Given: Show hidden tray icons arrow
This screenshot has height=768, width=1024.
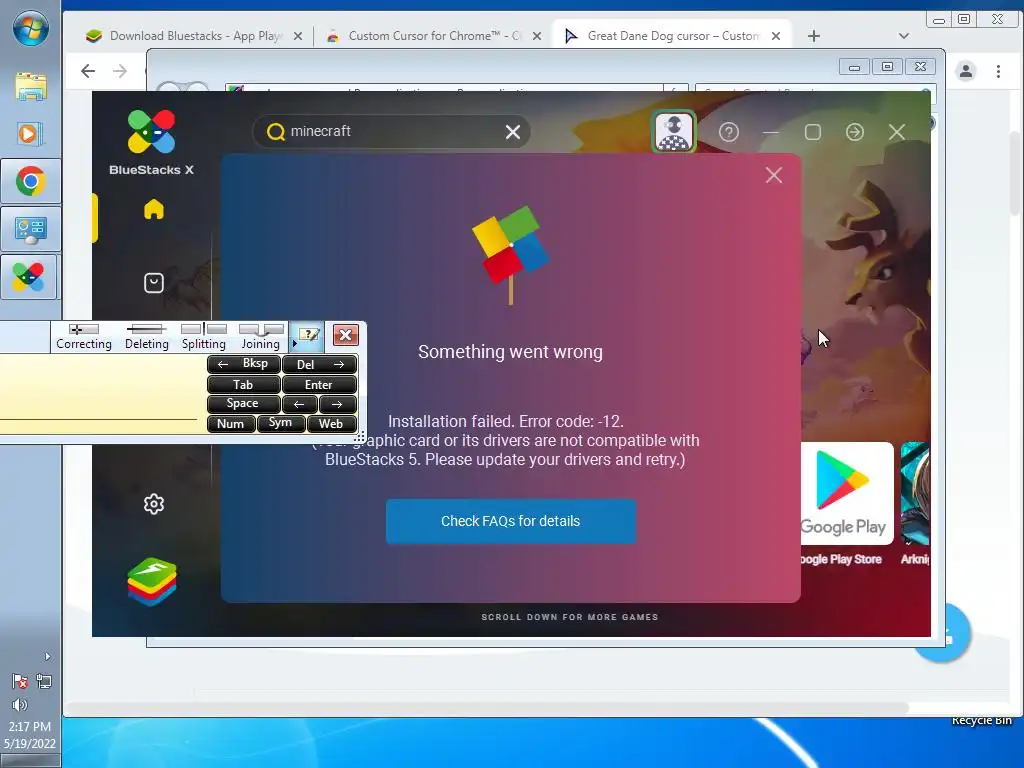Looking at the screenshot, I should pyautogui.click(x=47, y=656).
